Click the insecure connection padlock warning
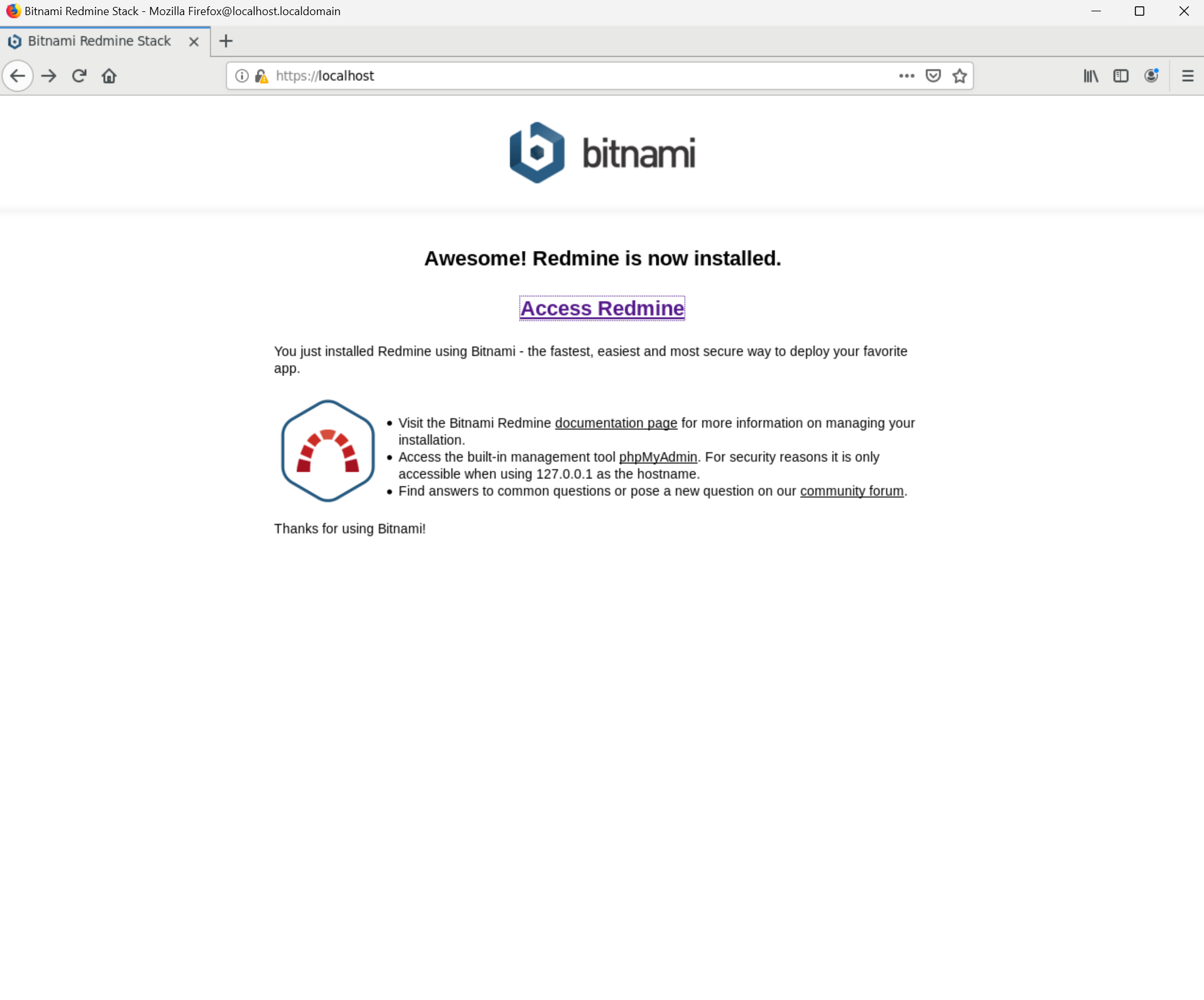The height and width of the screenshot is (1000, 1204). point(262,76)
